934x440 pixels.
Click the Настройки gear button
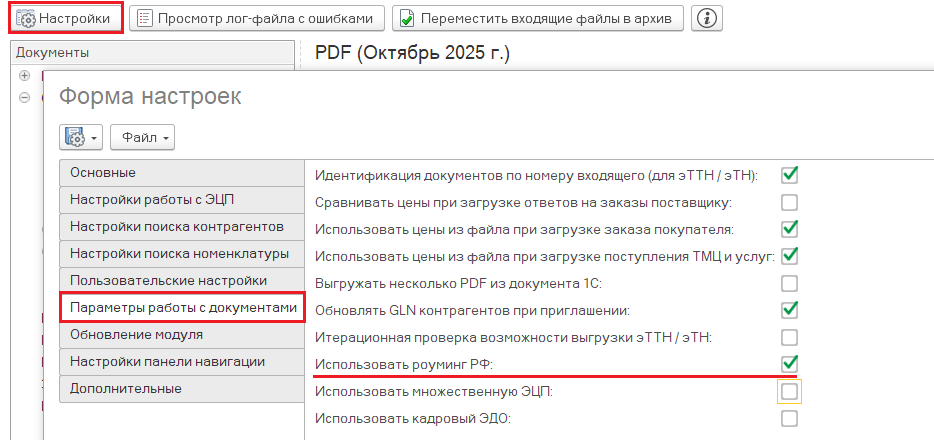click(65, 18)
